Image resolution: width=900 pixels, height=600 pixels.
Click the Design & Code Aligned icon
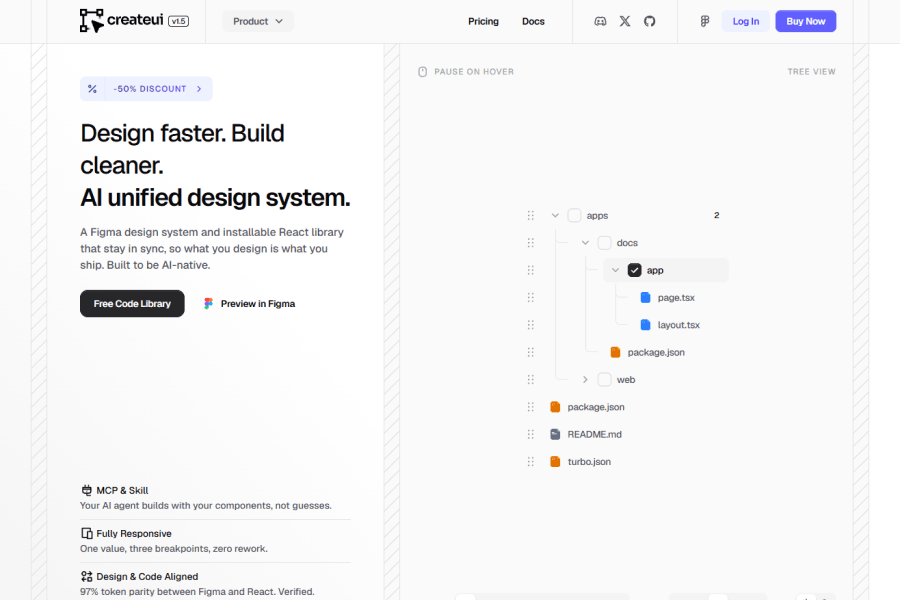[86, 576]
